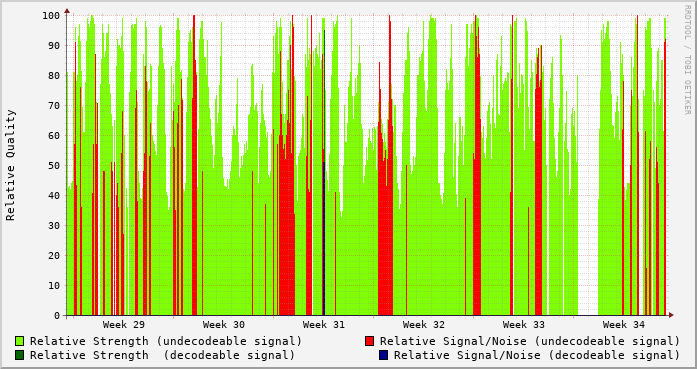Click the 0 value on y-axis
The image size is (697, 369).
(x=57, y=316)
